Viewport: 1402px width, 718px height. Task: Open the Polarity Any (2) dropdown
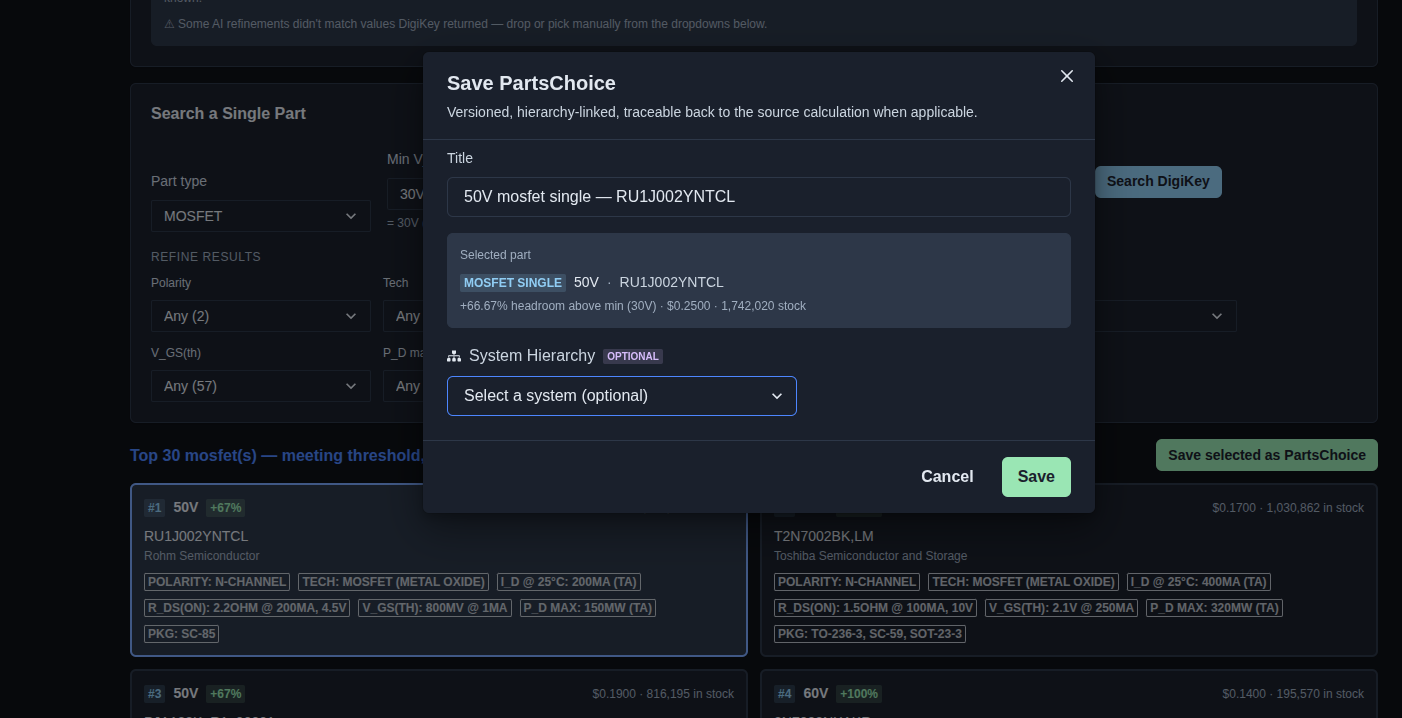point(260,316)
